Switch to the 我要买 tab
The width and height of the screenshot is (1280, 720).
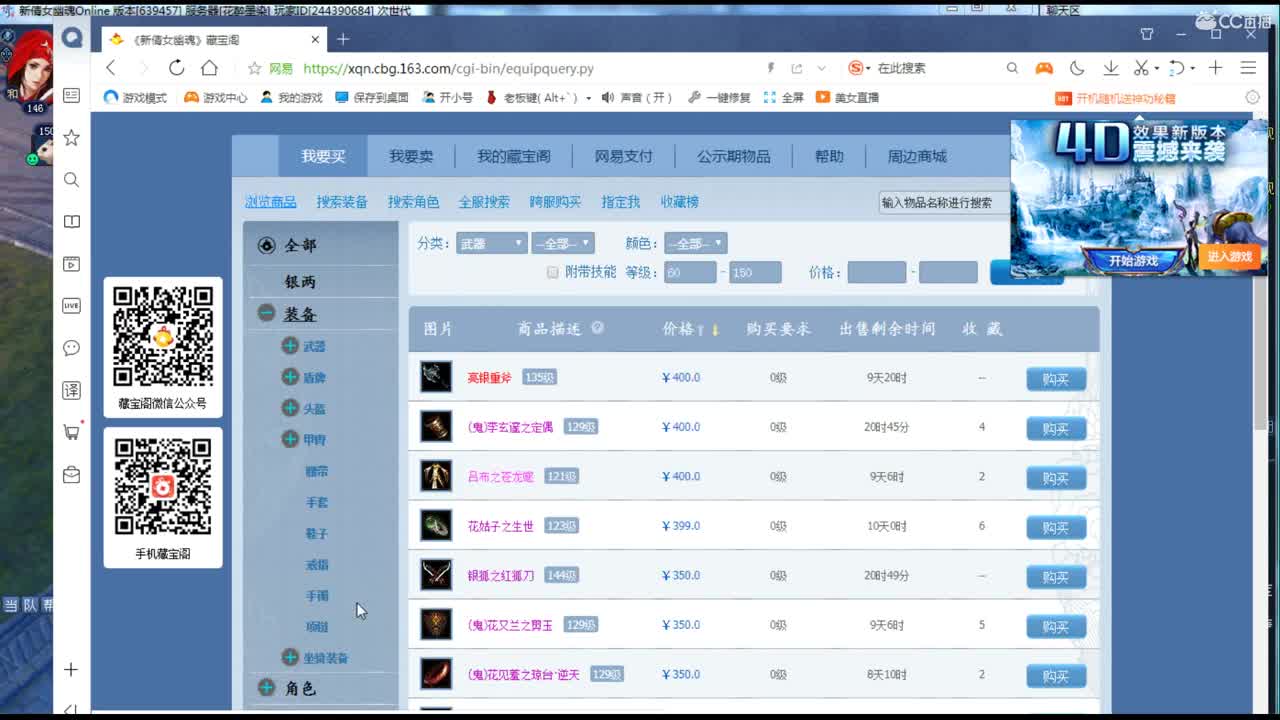[x=323, y=156]
